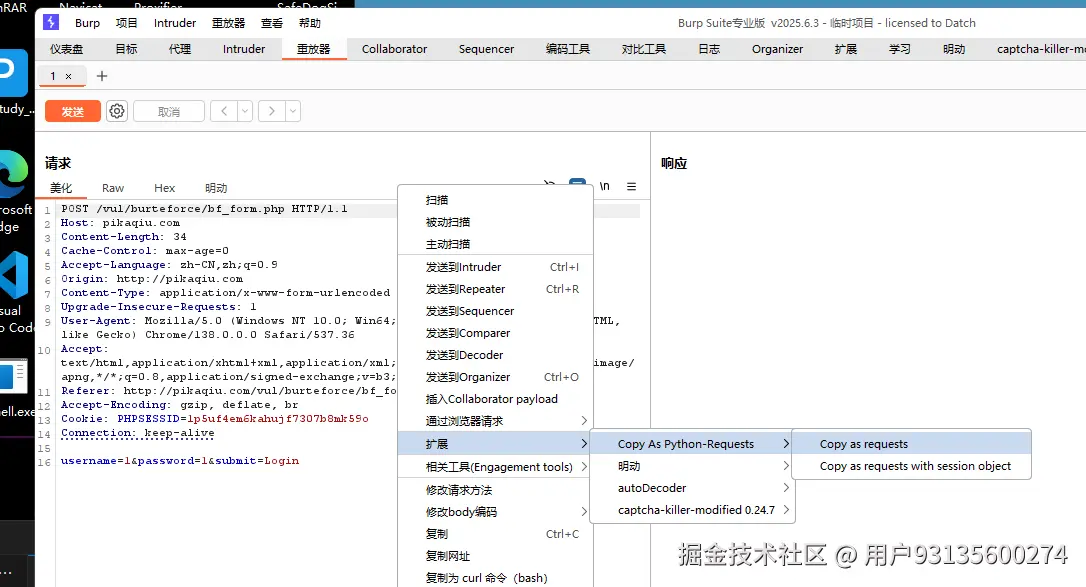Open the request editor hamburger menu

pos(632,186)
